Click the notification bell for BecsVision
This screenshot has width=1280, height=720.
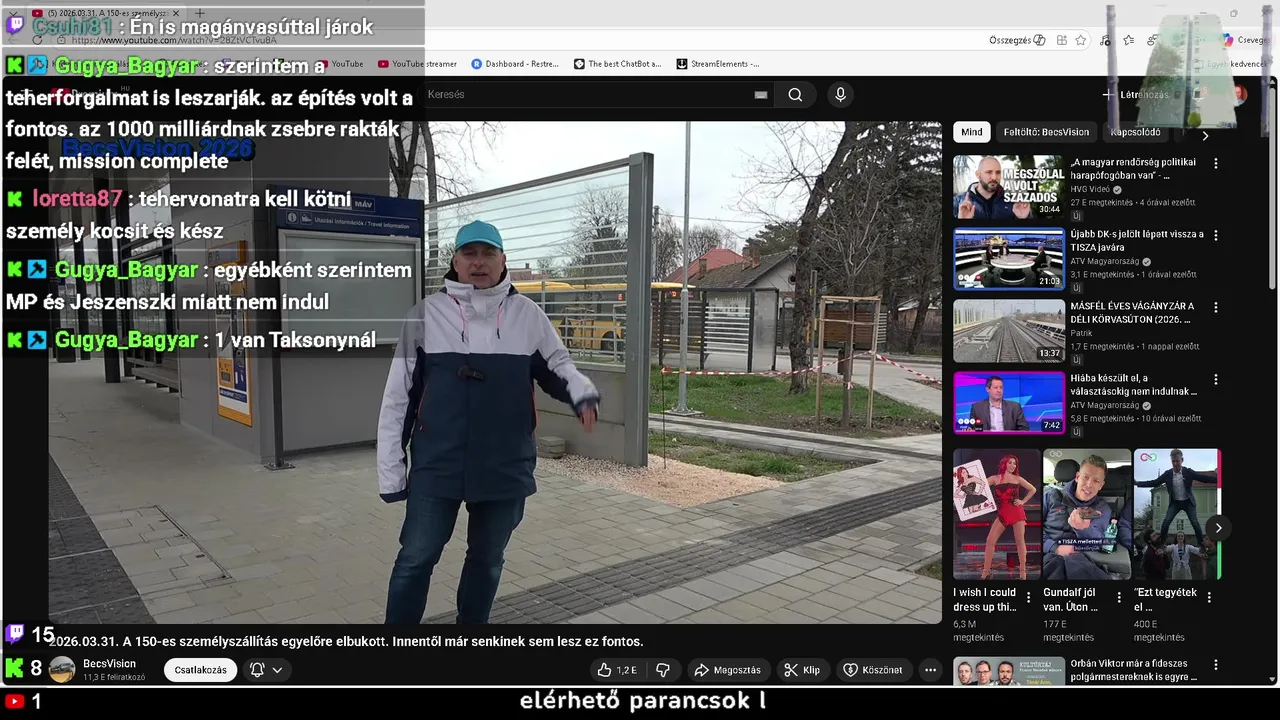click(x=257, y=670)
